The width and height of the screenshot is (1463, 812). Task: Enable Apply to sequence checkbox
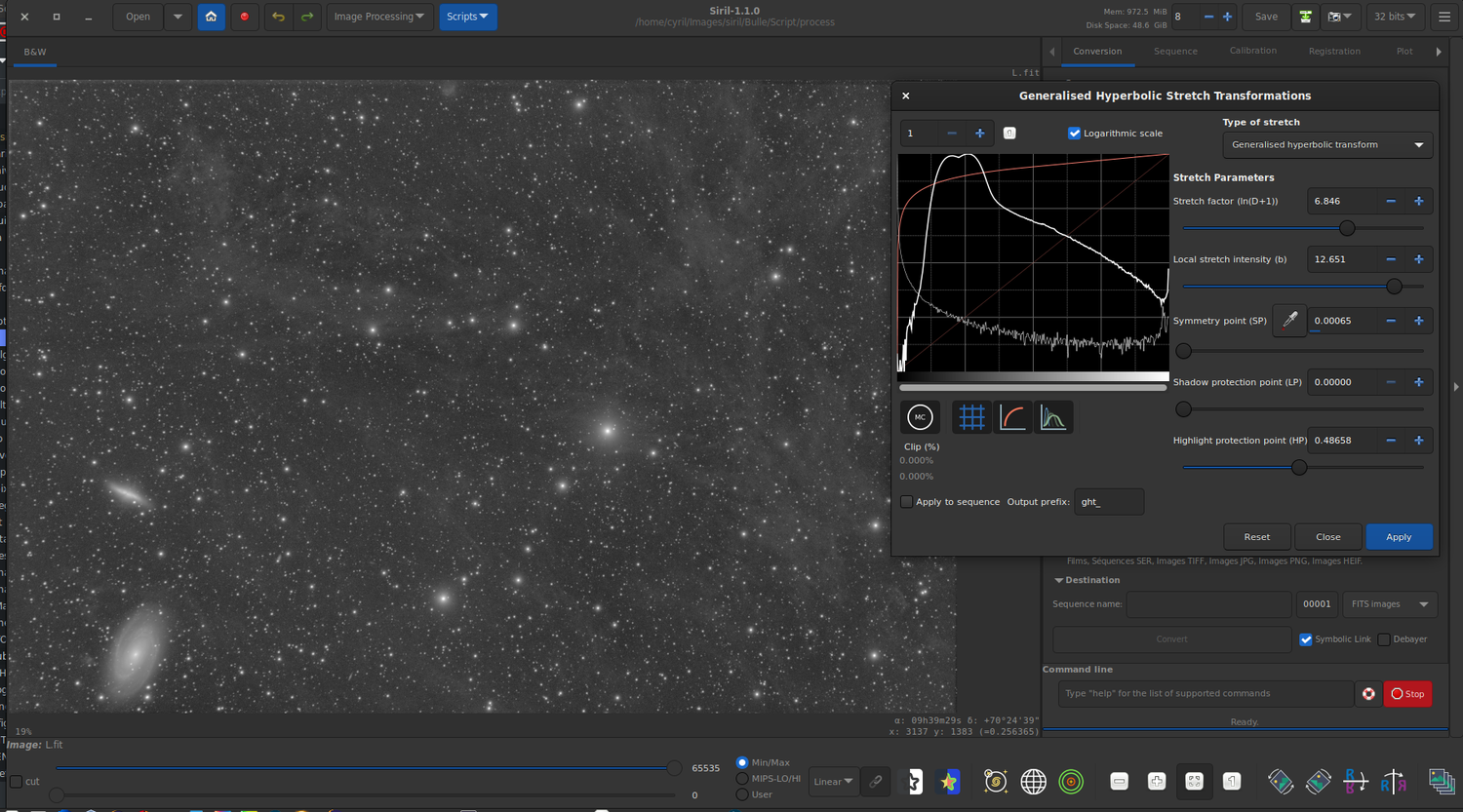pos(907,502)
